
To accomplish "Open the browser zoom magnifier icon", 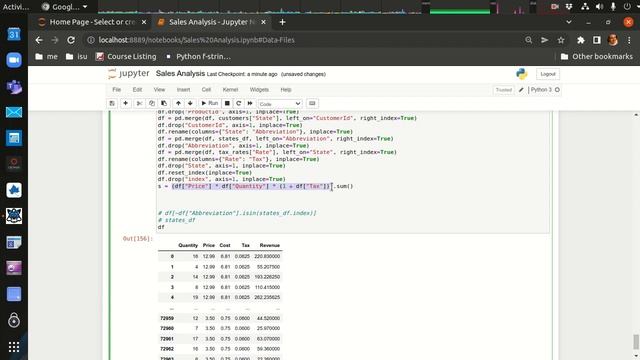I will pyautogui.click(x=529, y=40).
